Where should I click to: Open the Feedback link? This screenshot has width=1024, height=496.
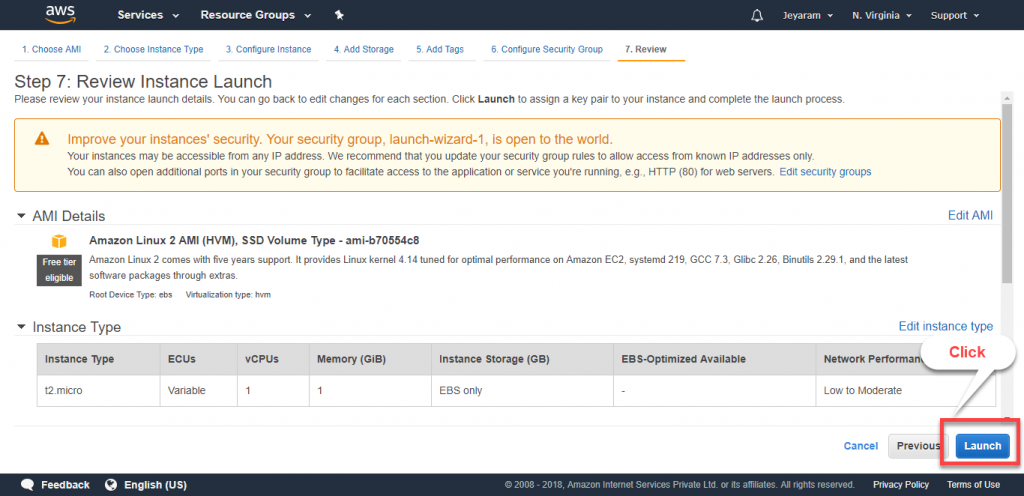tap(65, 485)
